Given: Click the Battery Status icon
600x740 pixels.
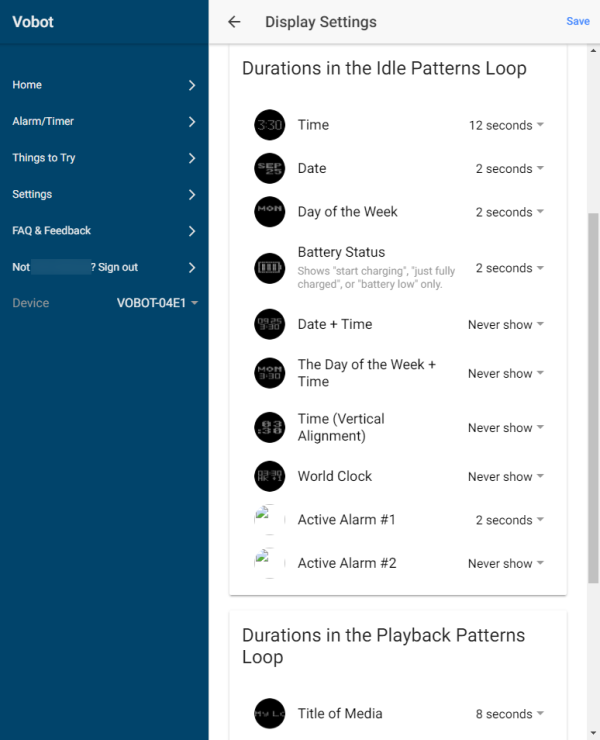Looking at the screenshot, I should tap(270, 268).
